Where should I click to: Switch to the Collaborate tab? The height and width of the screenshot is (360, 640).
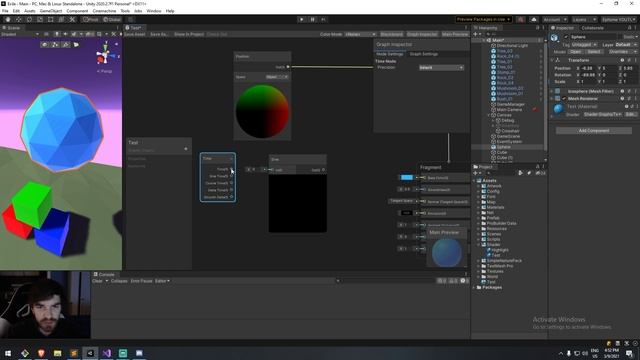pos(592,28)
